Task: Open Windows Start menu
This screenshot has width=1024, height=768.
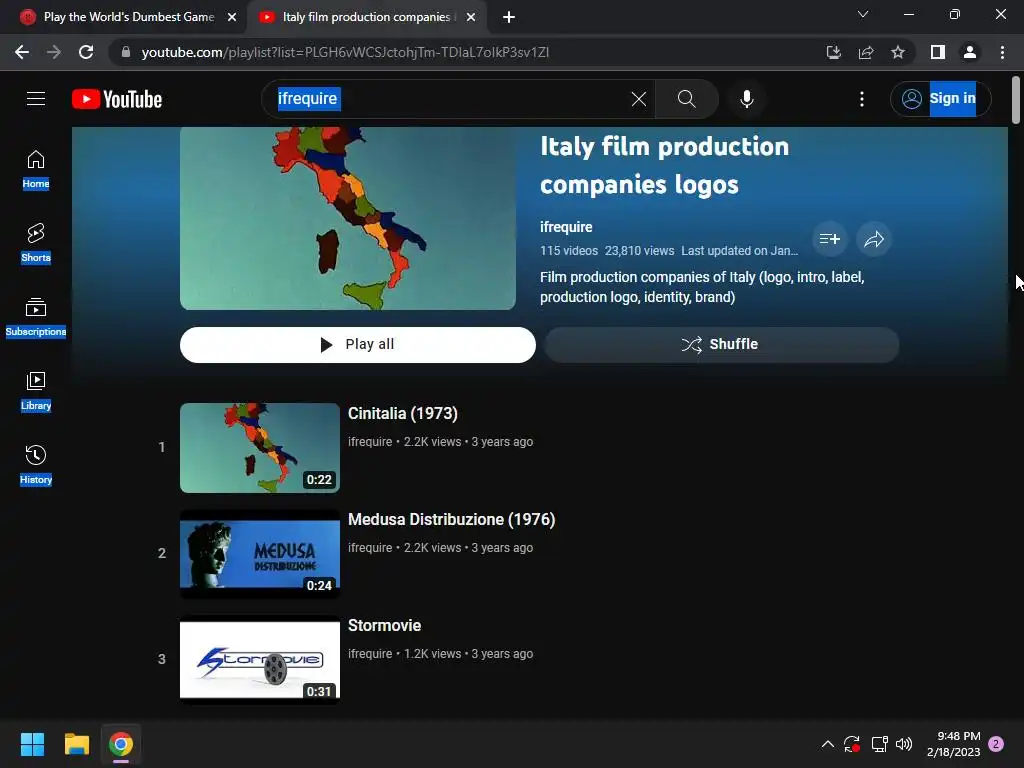Action: [32, 744]
